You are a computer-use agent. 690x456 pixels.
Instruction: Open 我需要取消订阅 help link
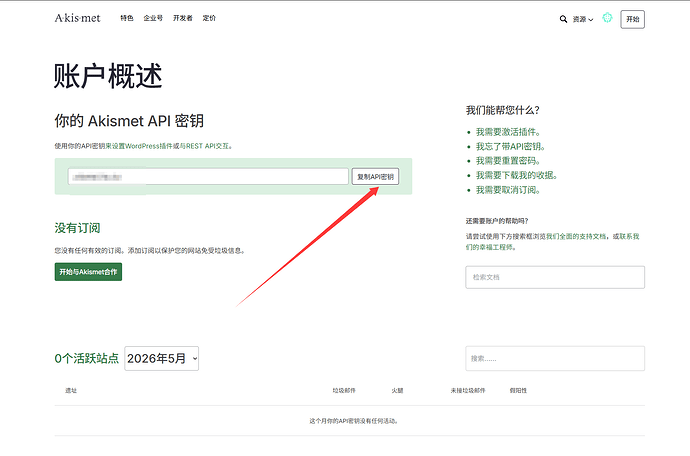click(x=508, y=190)
